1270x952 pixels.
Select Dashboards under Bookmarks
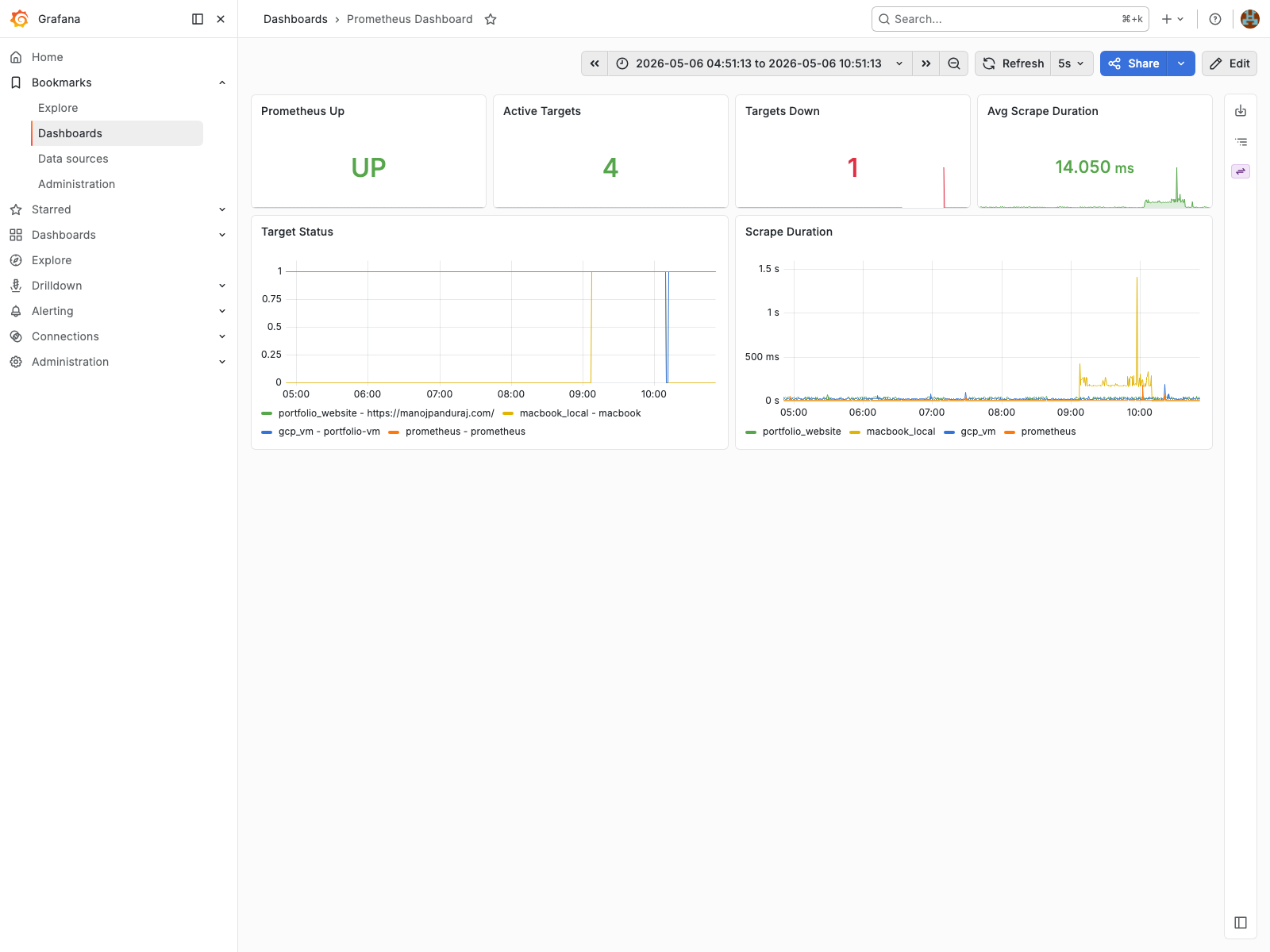(x=117, y=133)
